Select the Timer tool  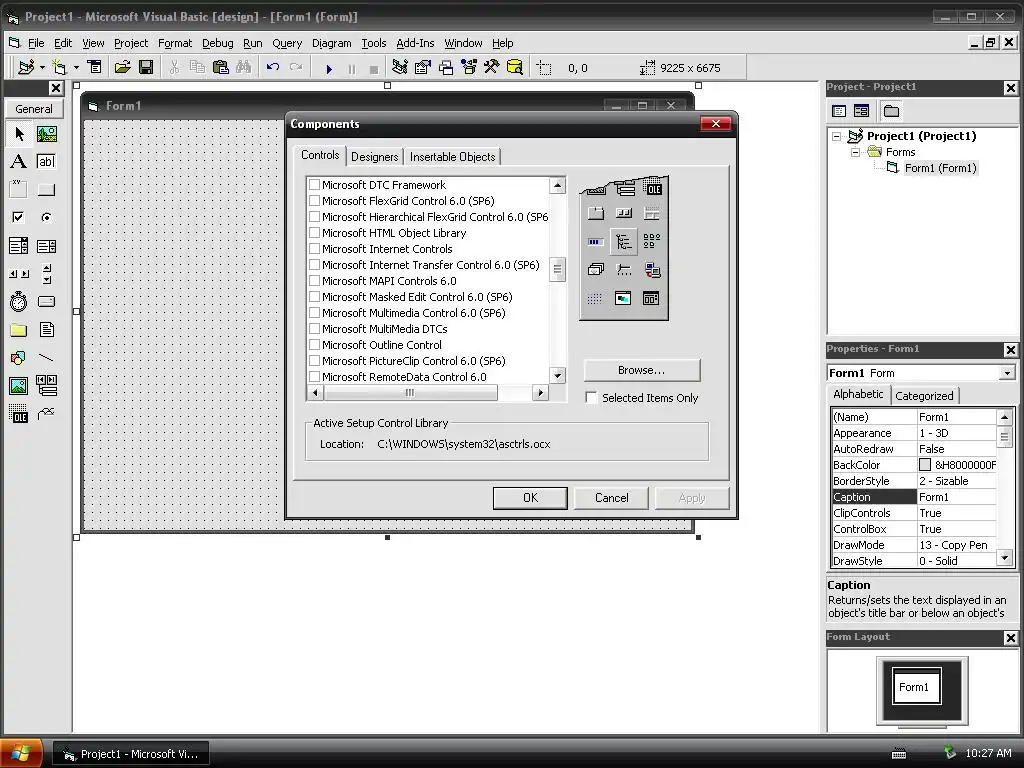(19, 302)
